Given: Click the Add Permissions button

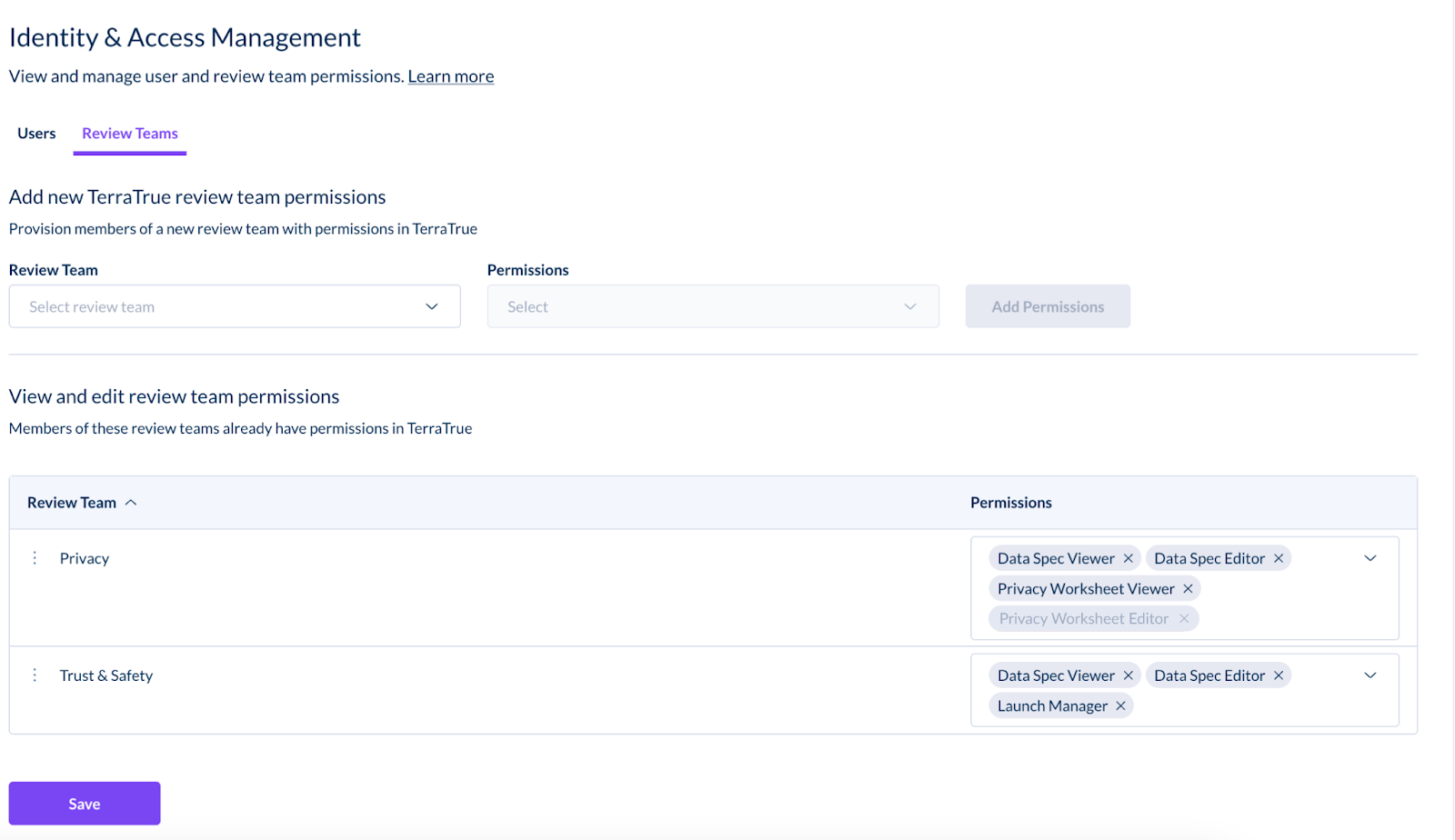Looking at the screenshot, I should 1048,306.
